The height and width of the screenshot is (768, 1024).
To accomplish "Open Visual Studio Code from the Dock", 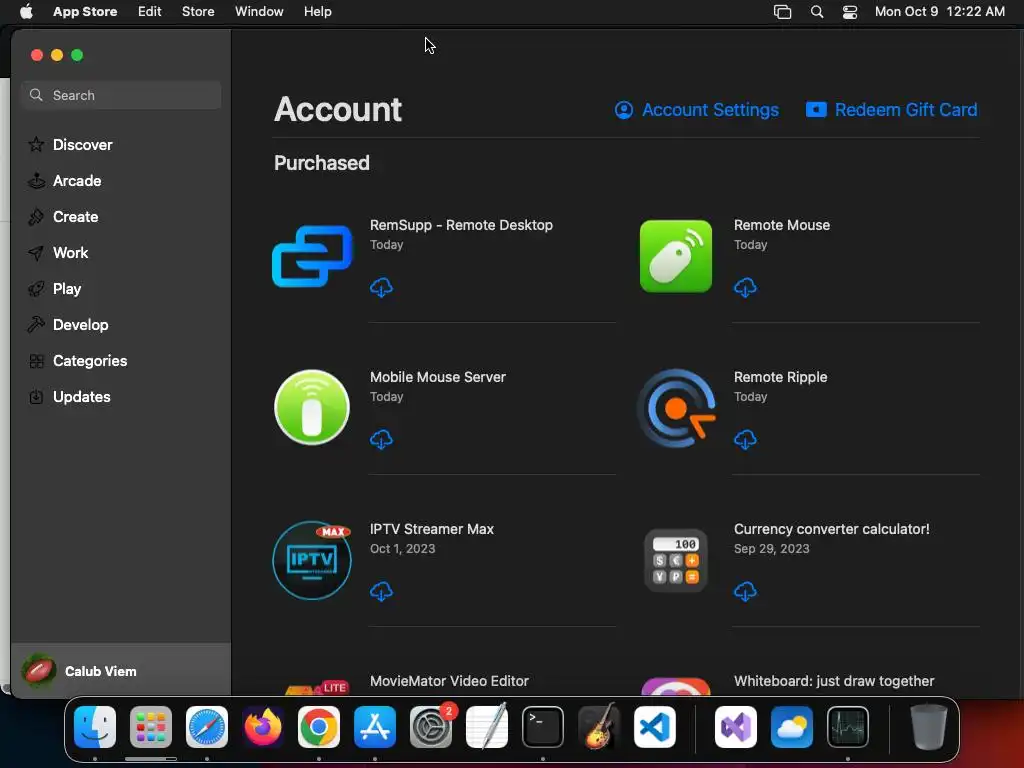I will [655, 727].
